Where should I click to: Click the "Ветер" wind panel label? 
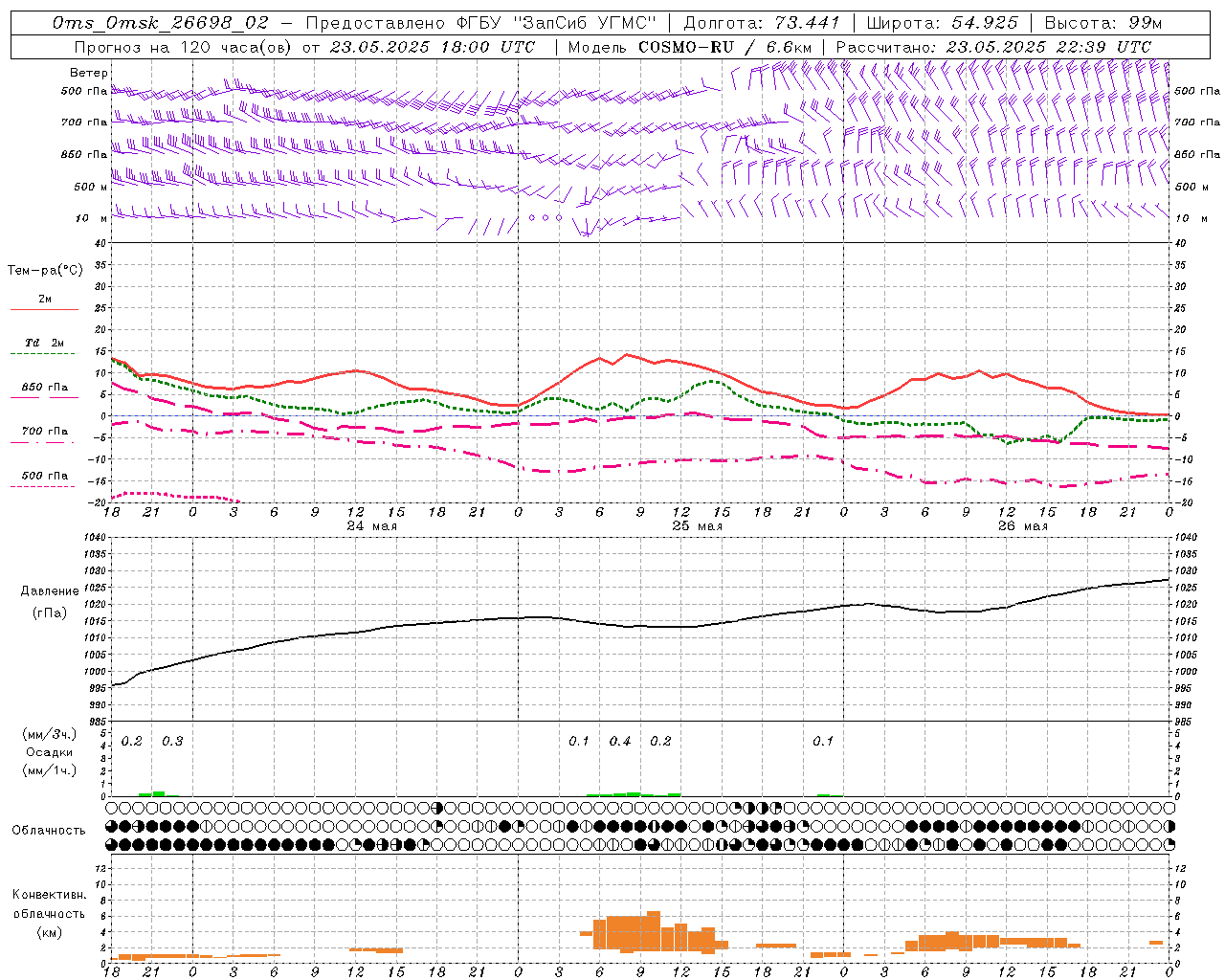coord(89,73)
